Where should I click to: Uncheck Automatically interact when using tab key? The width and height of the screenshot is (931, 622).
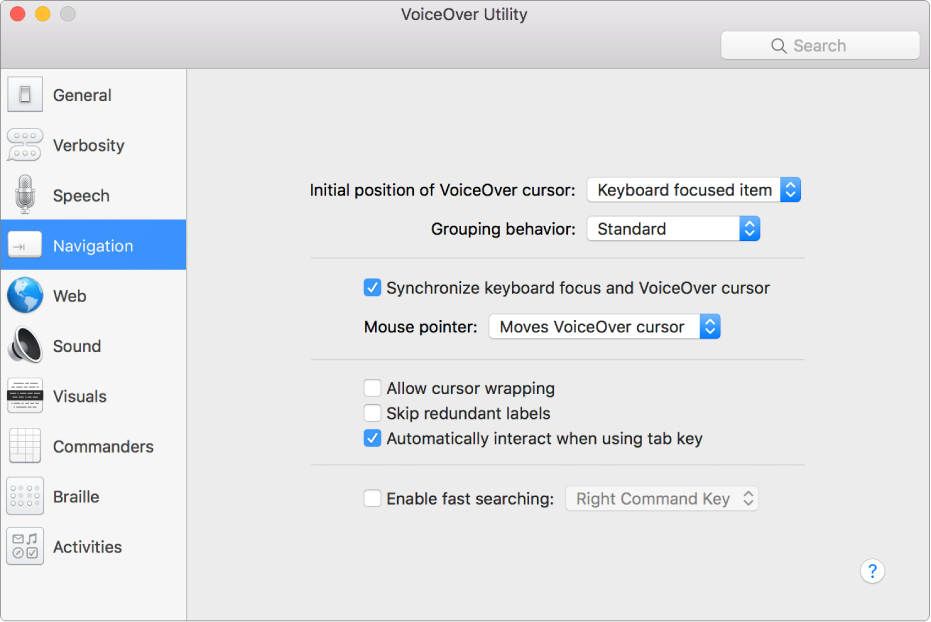click(372, 438)
